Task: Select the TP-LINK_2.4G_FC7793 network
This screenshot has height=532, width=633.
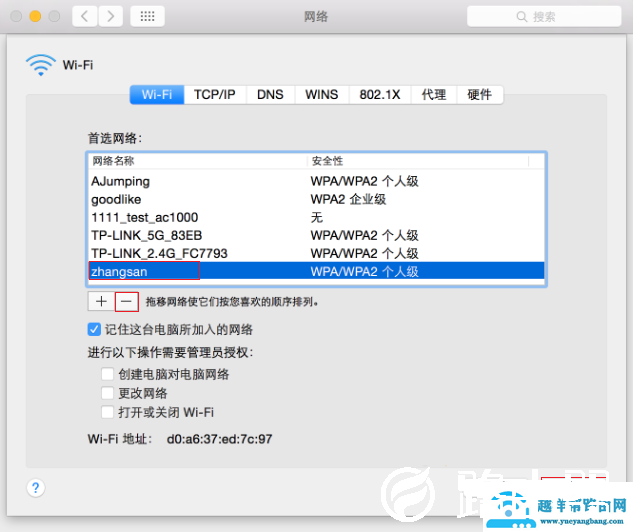Action: 316,253
